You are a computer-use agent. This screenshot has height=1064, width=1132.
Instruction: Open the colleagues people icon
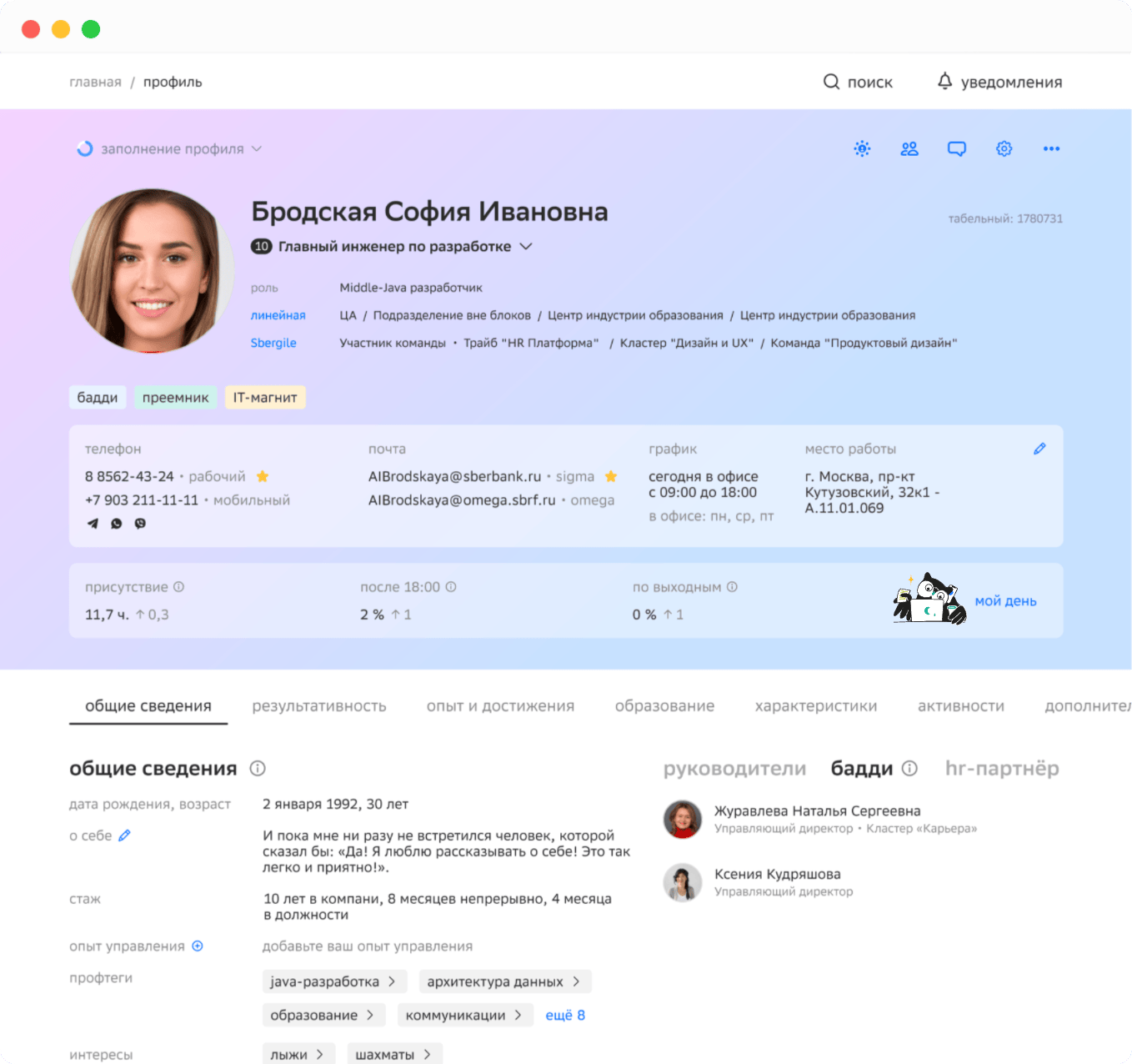(909, 148)
